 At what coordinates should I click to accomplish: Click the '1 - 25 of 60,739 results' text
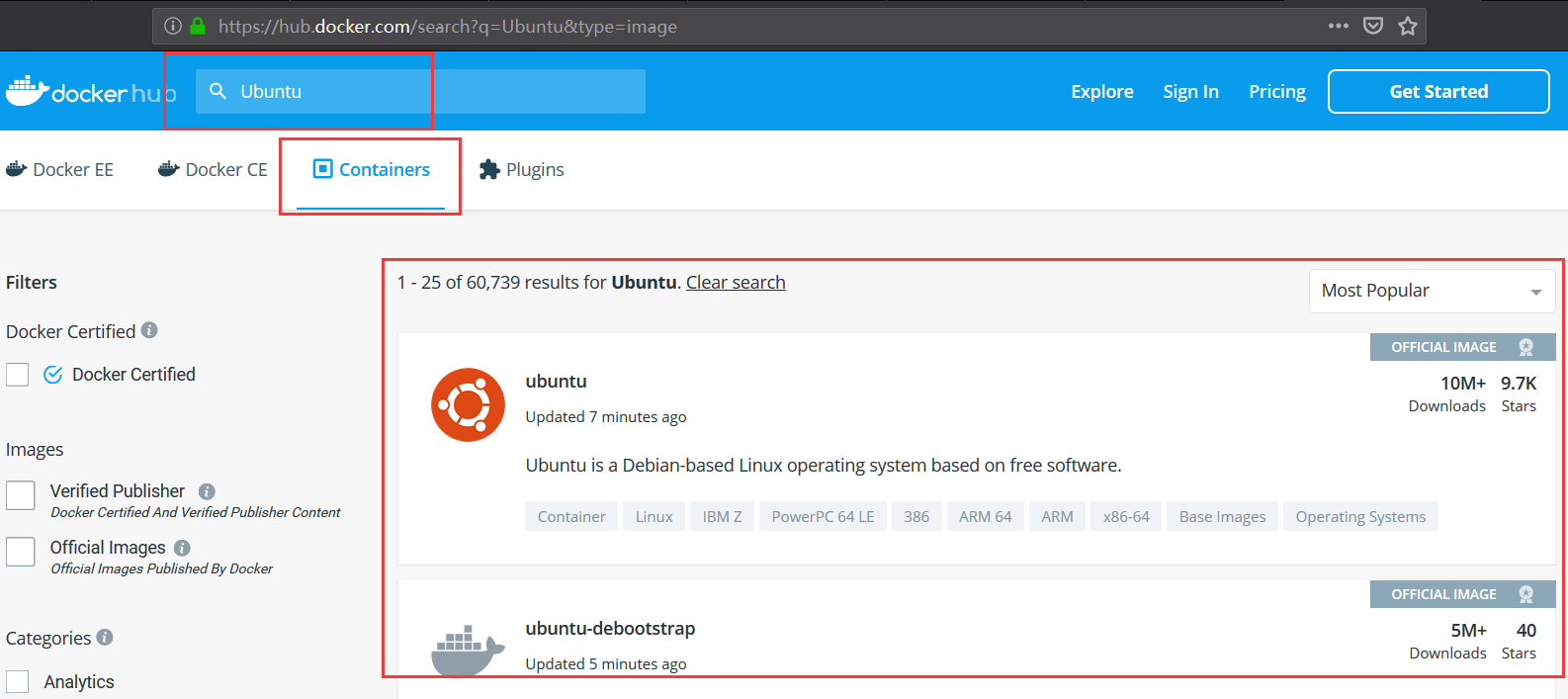point(502,283)
